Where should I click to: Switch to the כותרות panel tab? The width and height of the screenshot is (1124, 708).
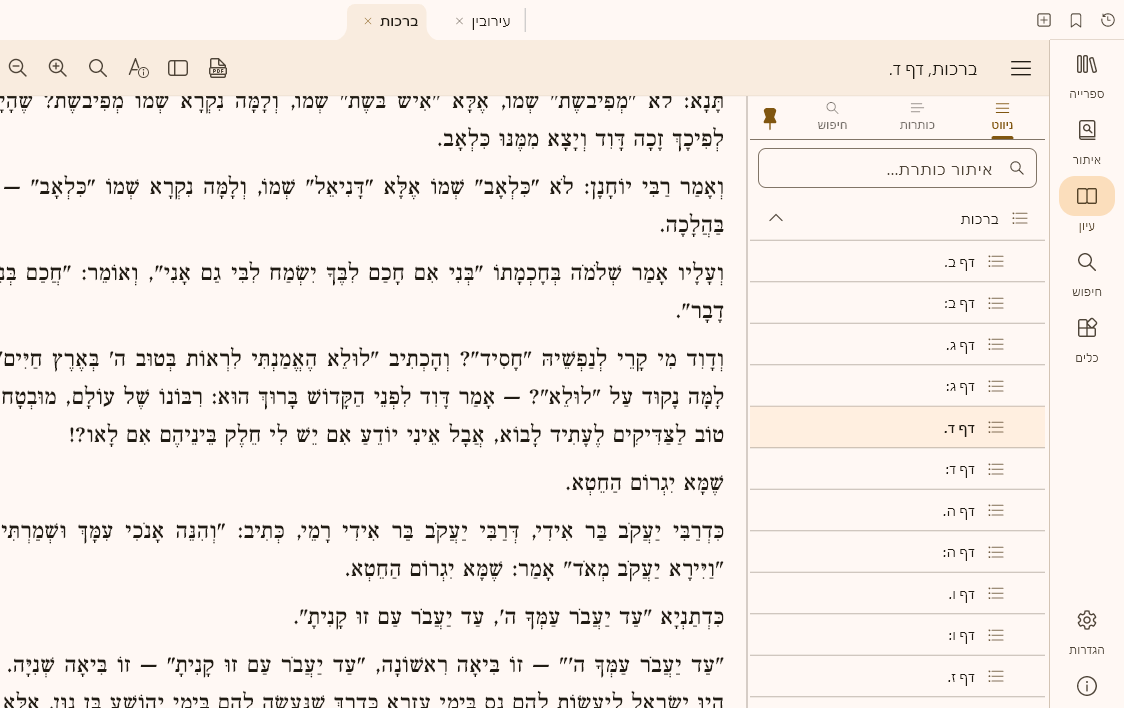click(x=917, y=115)
